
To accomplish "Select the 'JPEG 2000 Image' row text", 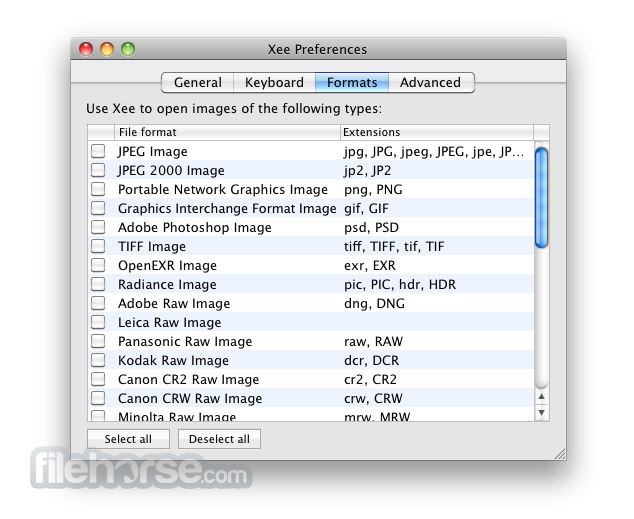I will tap(171, 171).
